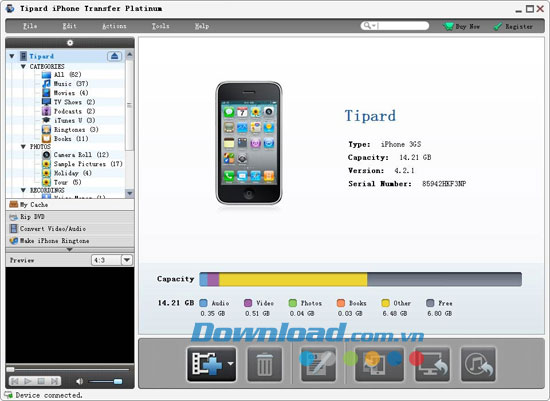
Task: Open the Preview aspect ratio 4:3 dropdown
Action: tap(127, 260)
